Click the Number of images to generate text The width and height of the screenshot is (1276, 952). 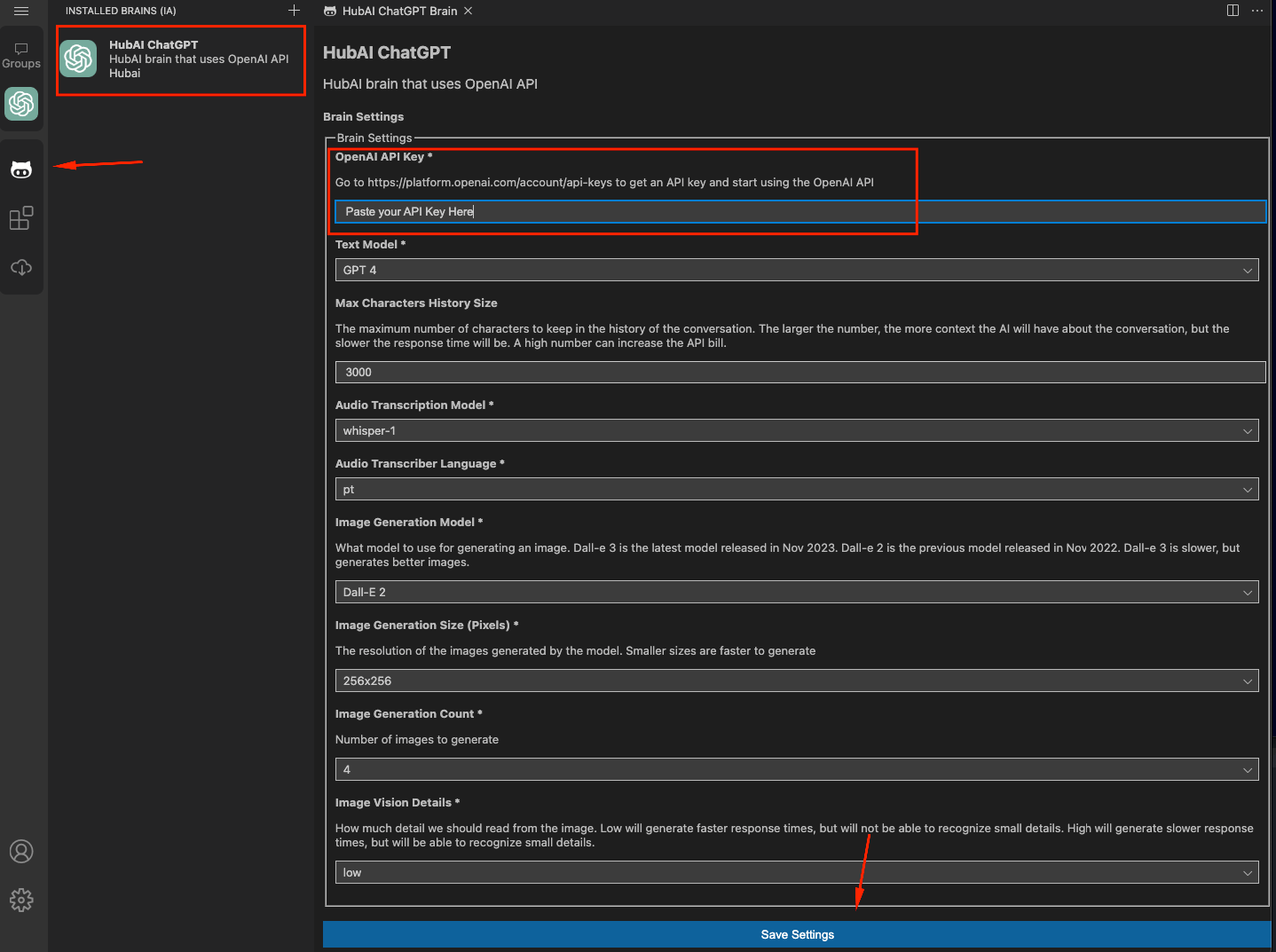417,739
